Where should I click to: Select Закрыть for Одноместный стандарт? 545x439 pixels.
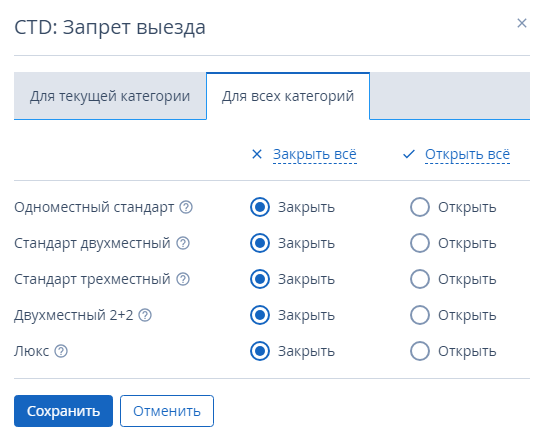260,207
